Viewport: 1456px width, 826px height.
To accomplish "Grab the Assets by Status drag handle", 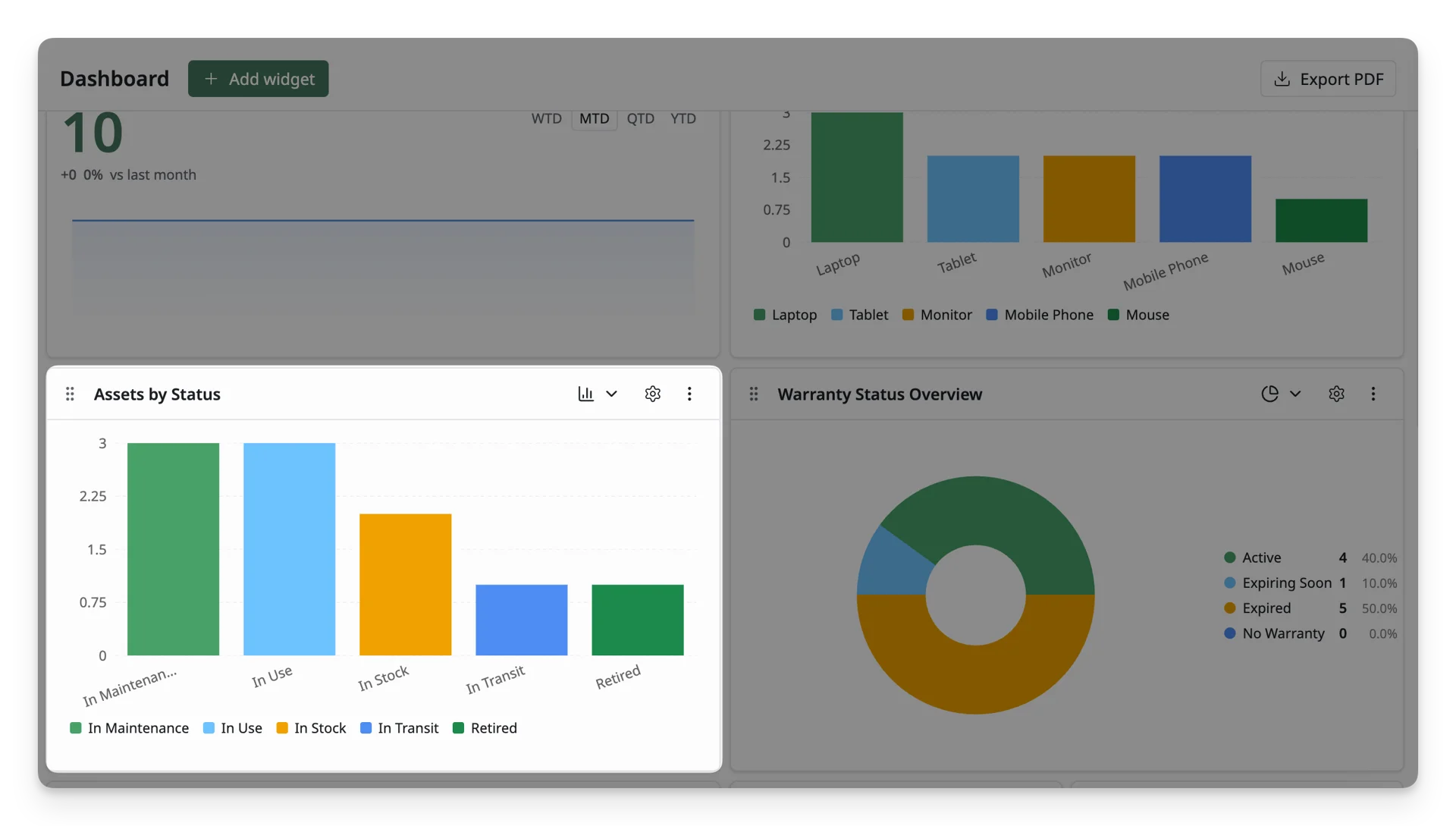I will coord(70,394).
